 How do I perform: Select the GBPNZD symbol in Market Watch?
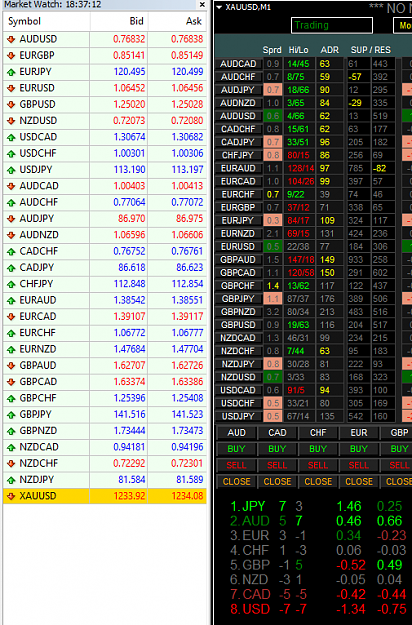38,431
